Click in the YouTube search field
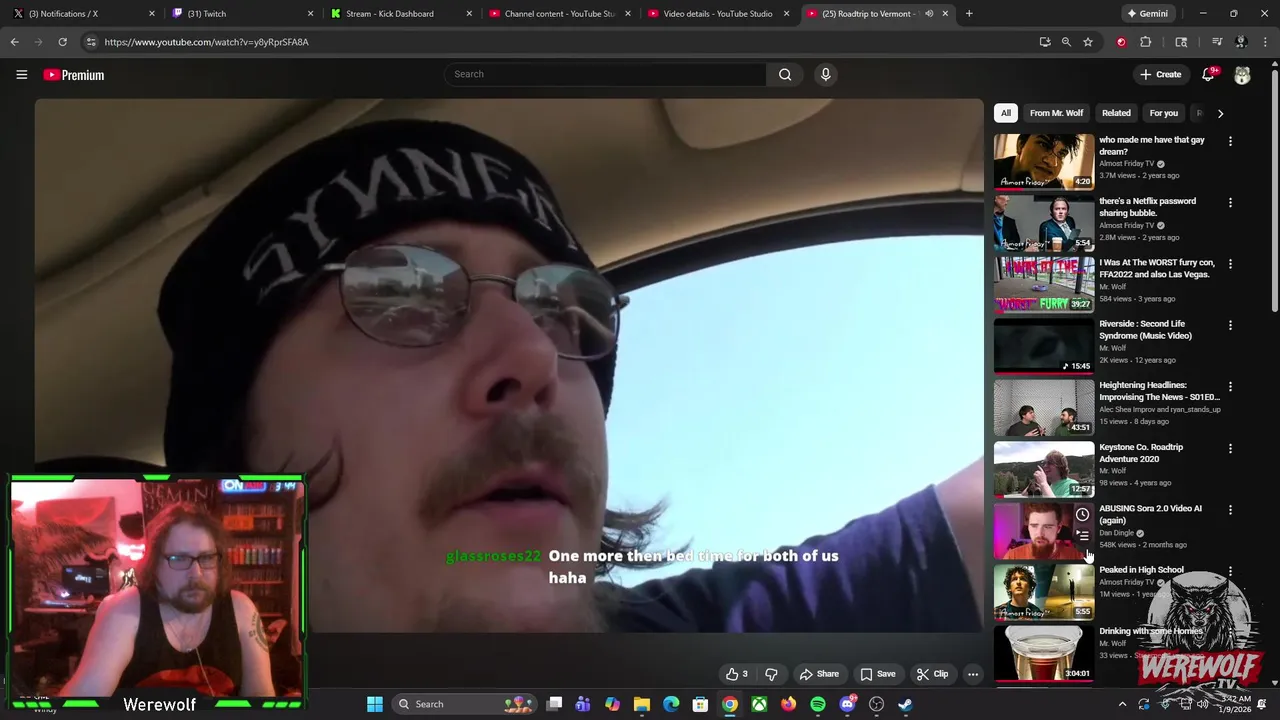The image size is (1280, 720). point(605,74)
